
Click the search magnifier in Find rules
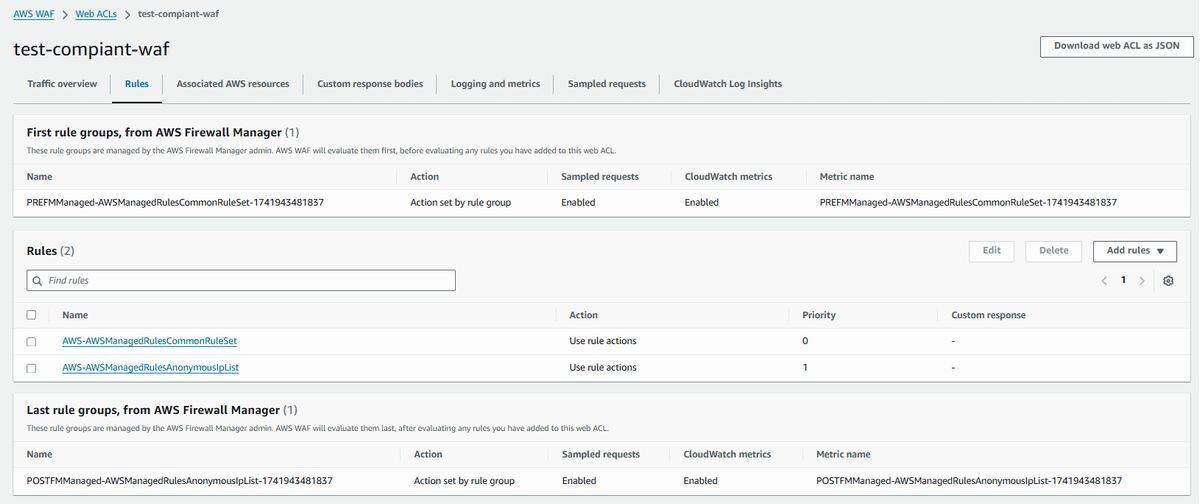(38, 281)
